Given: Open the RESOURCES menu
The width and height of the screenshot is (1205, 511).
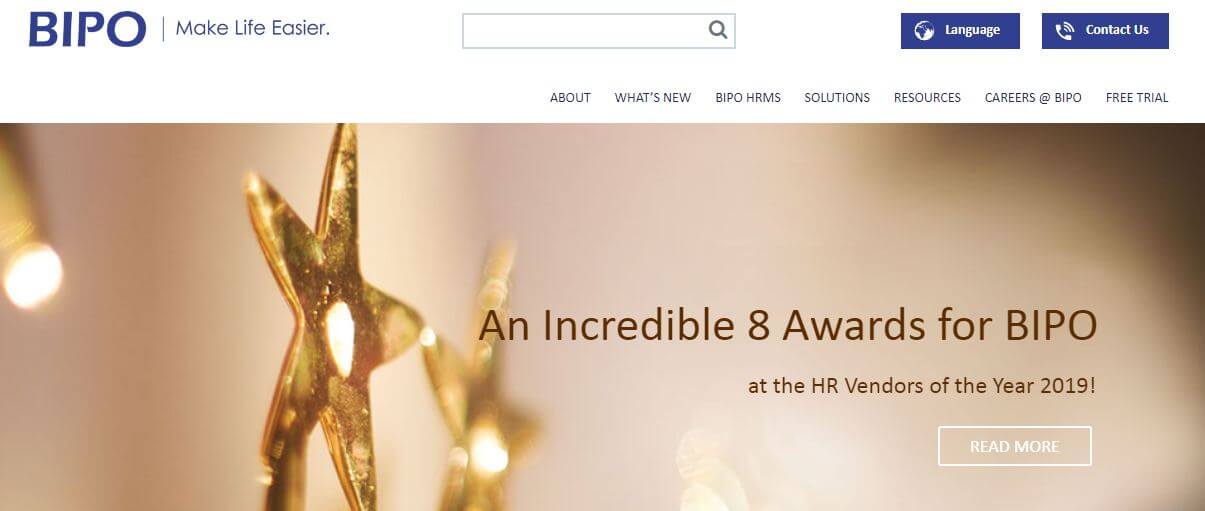Looking at the screenshot, I should [927, 98].
